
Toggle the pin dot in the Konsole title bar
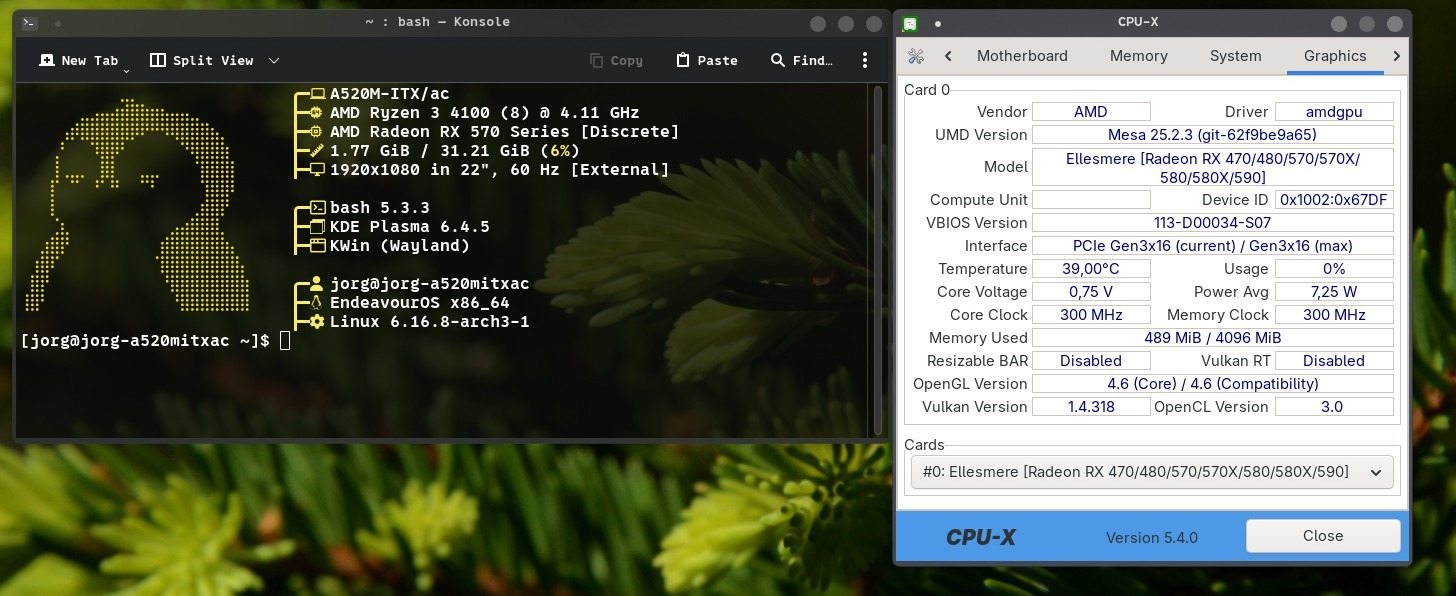(57, 23)
